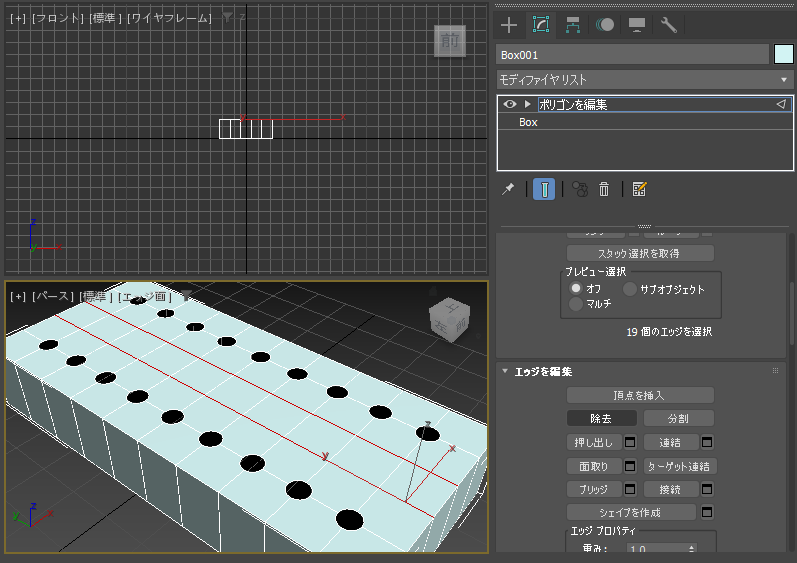This screenshot has width=797, height=563.
Task: Open the モディファイヤ リスト dropdown
Action: coord(645,80)
